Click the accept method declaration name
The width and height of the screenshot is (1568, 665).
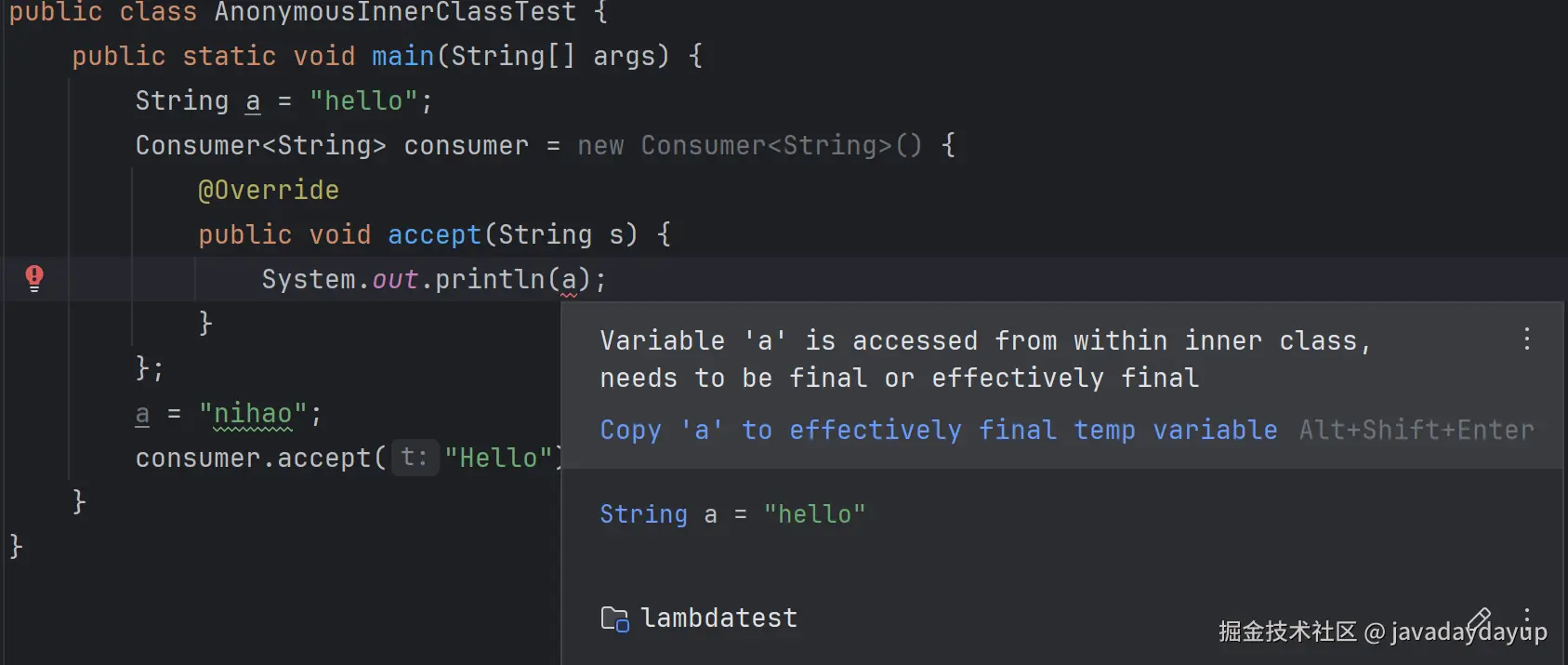(434, 234)
